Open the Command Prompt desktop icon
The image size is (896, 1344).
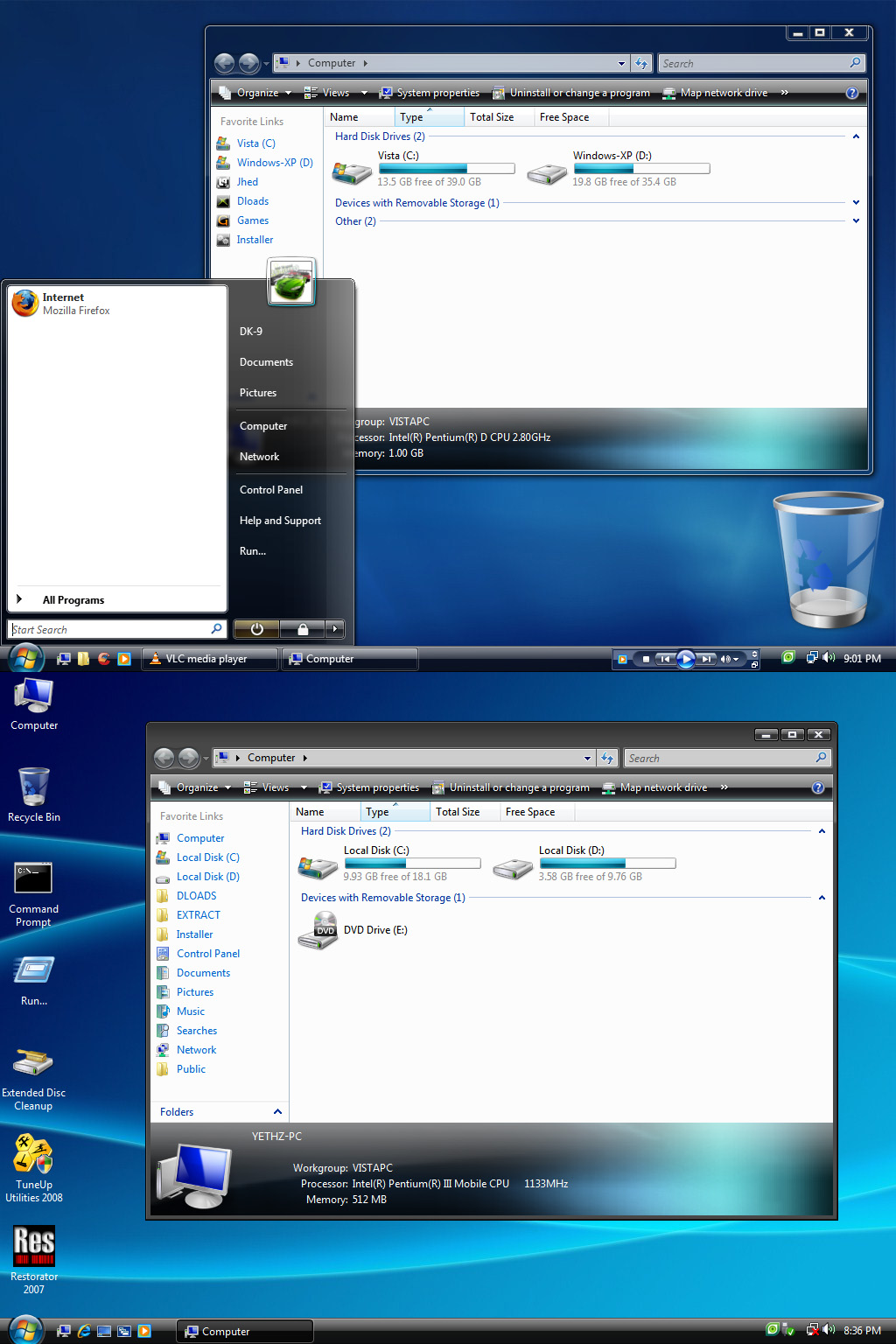(x=33, y=879)
